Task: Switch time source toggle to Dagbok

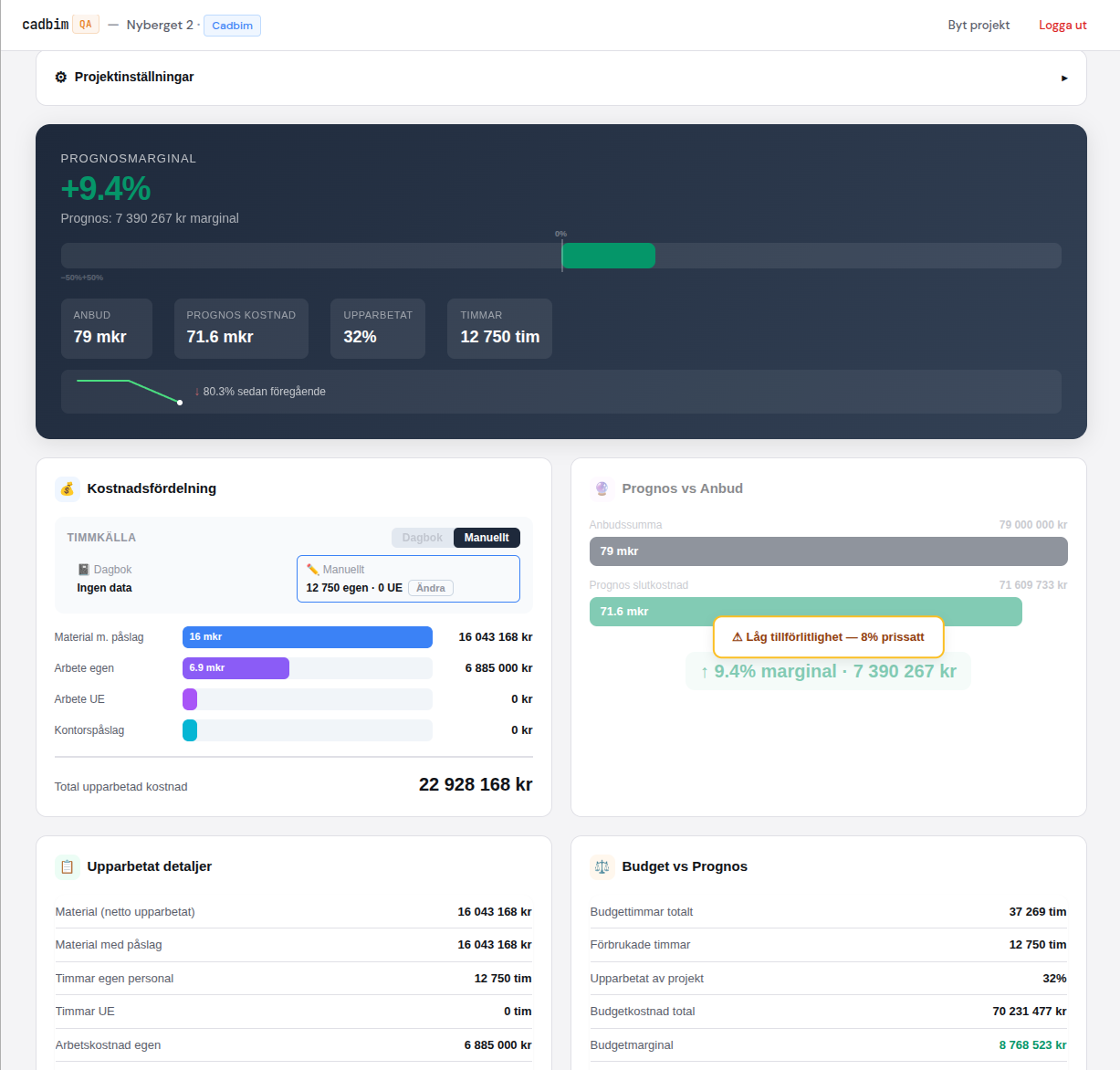Action: click(x=422, y=538)
